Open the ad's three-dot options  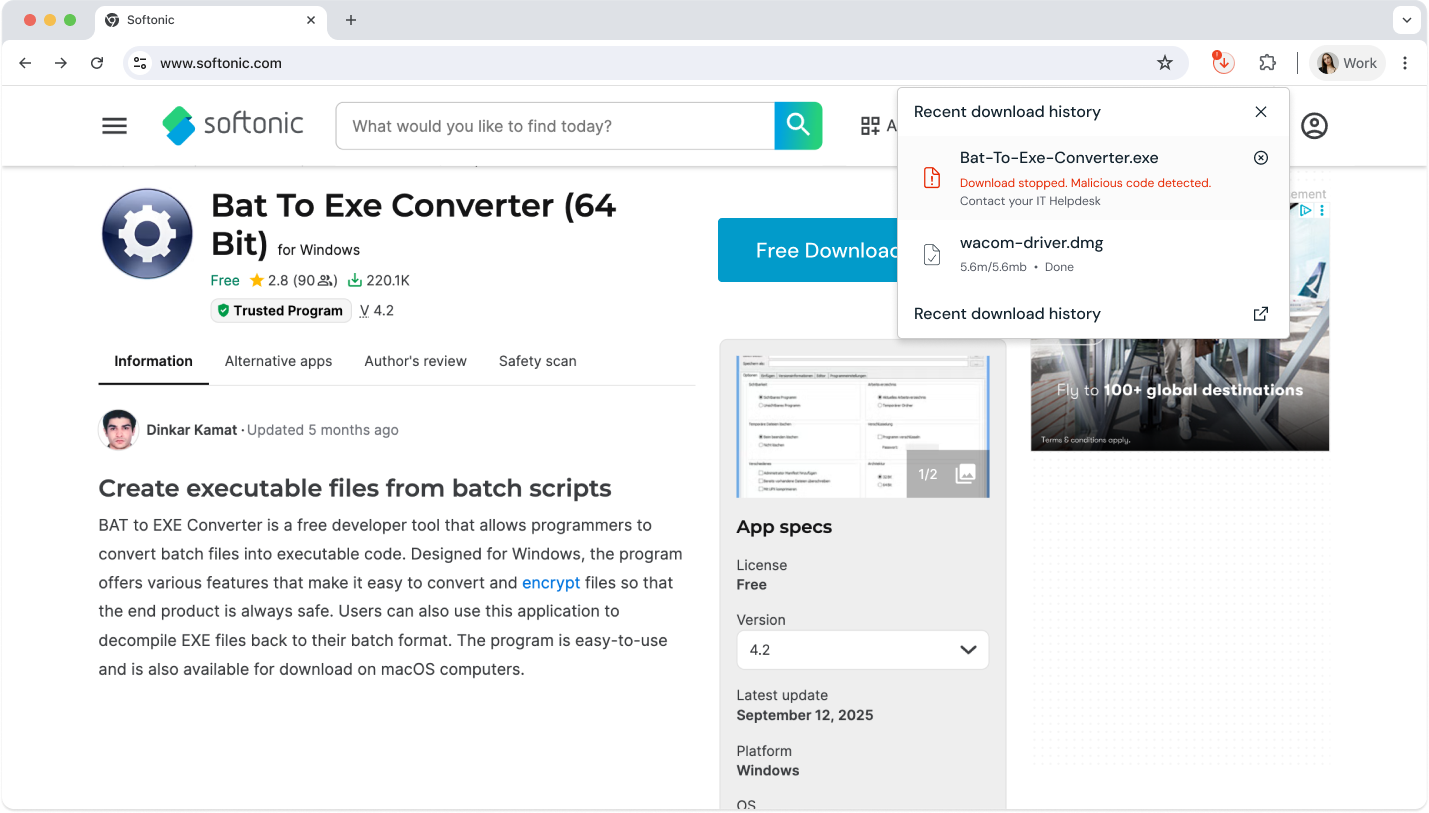[x=1322, y=210]
